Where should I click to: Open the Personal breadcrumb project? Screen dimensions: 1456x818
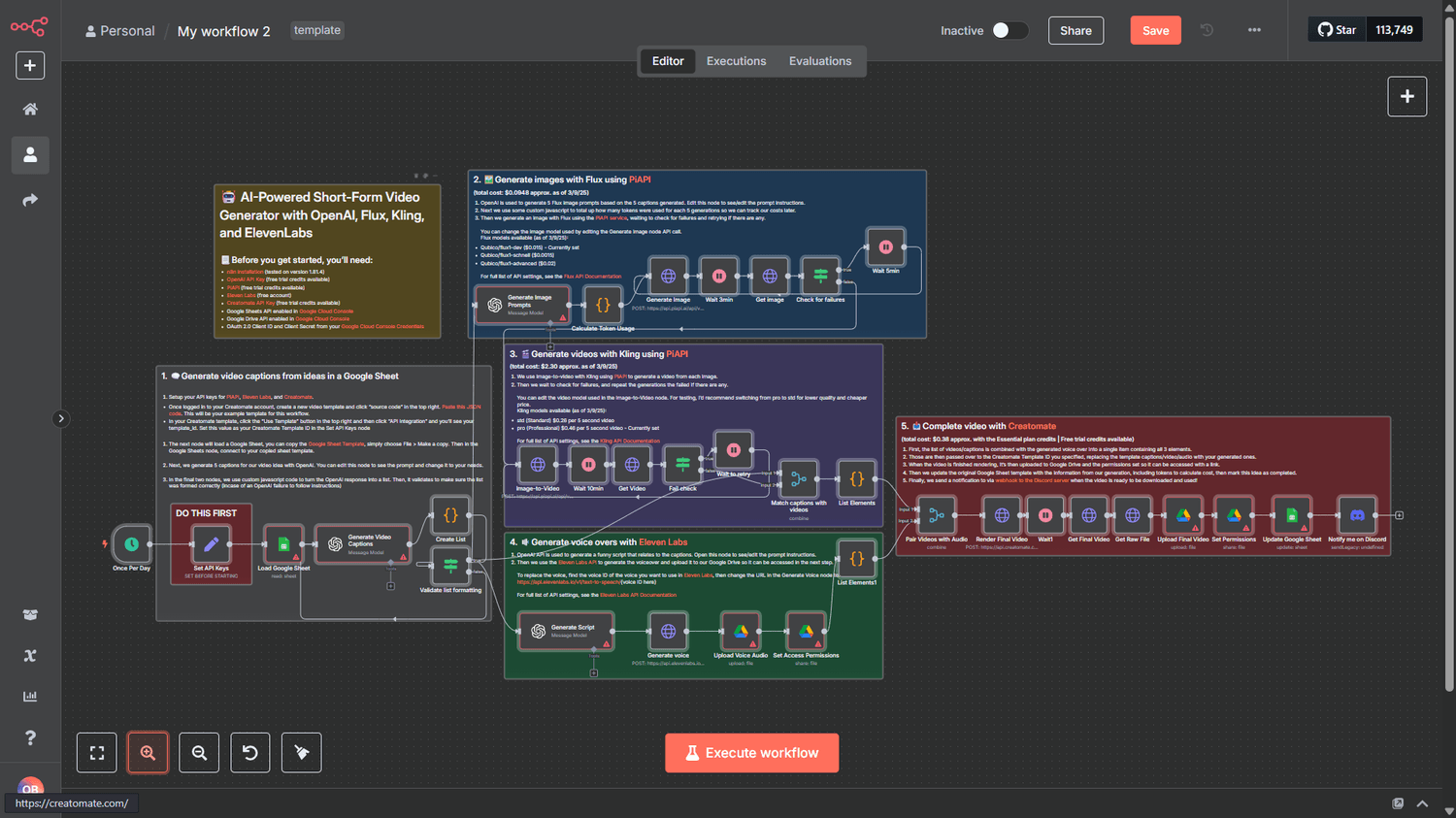click(x=120, y=31)
